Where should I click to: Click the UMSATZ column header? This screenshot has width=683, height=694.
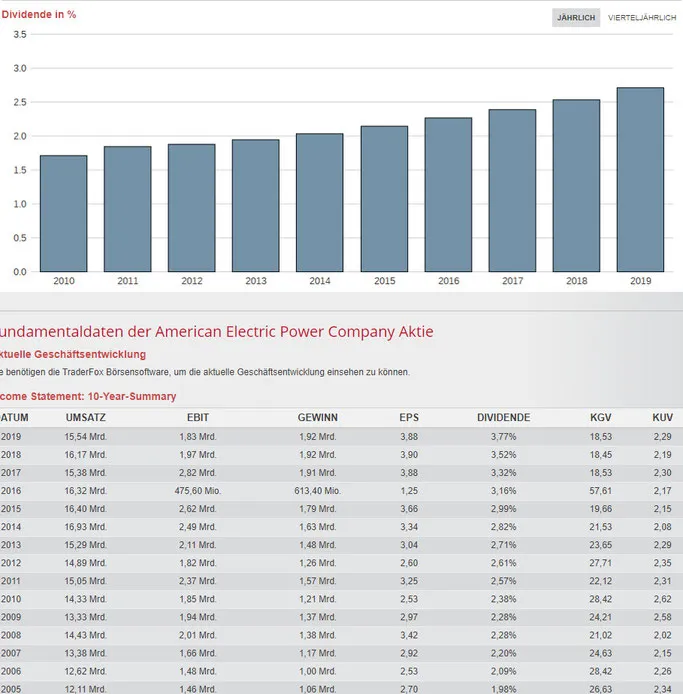tap(85, 417)
